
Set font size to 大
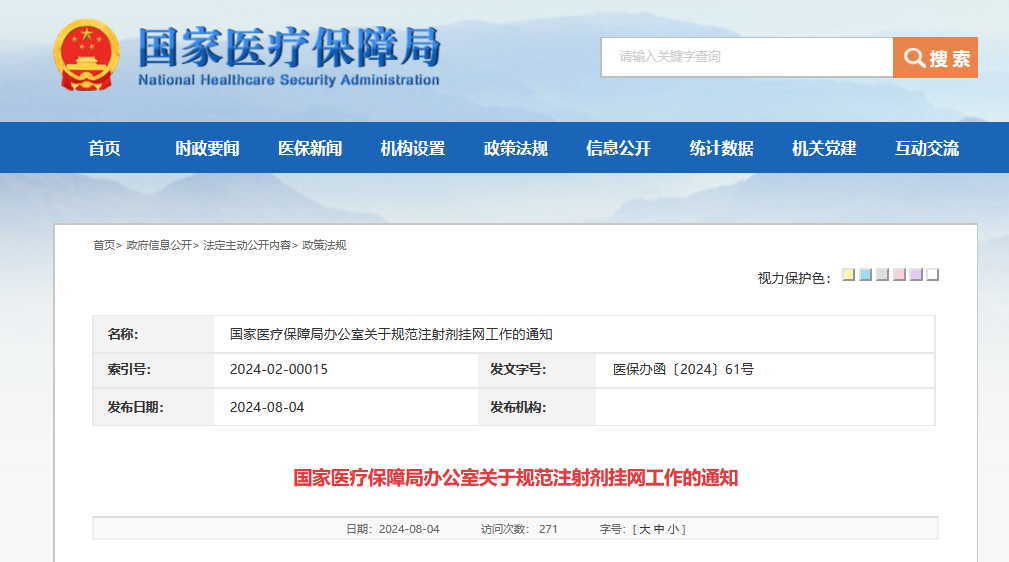pos(645,529)
